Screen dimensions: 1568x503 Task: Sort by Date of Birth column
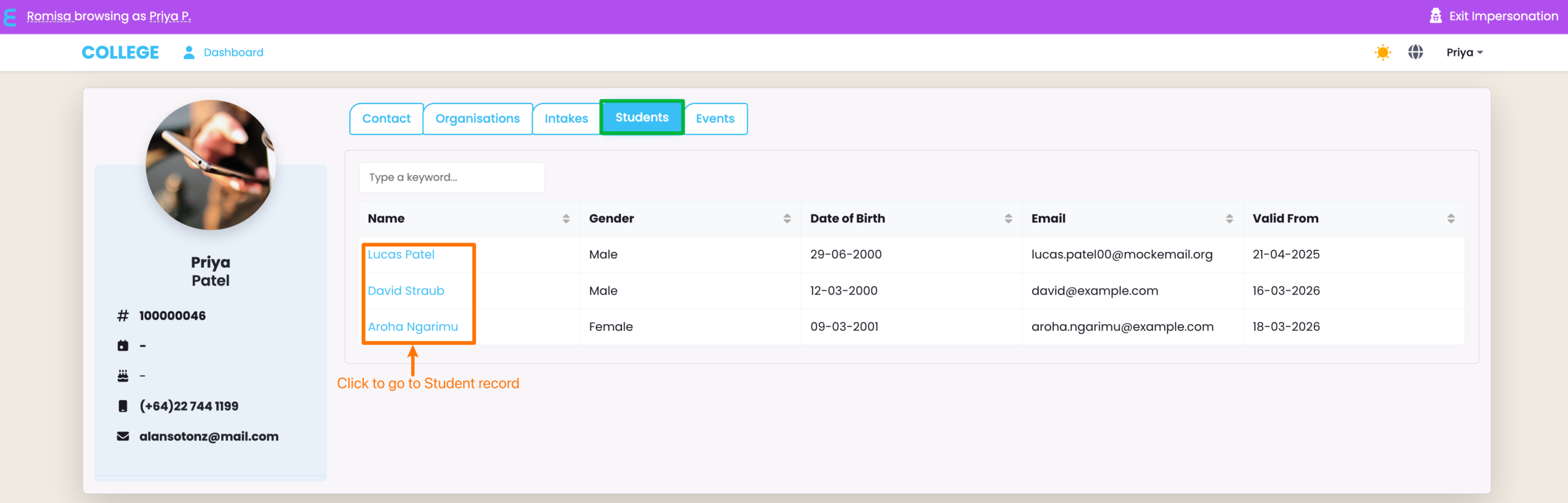(x=1008, y=219)
